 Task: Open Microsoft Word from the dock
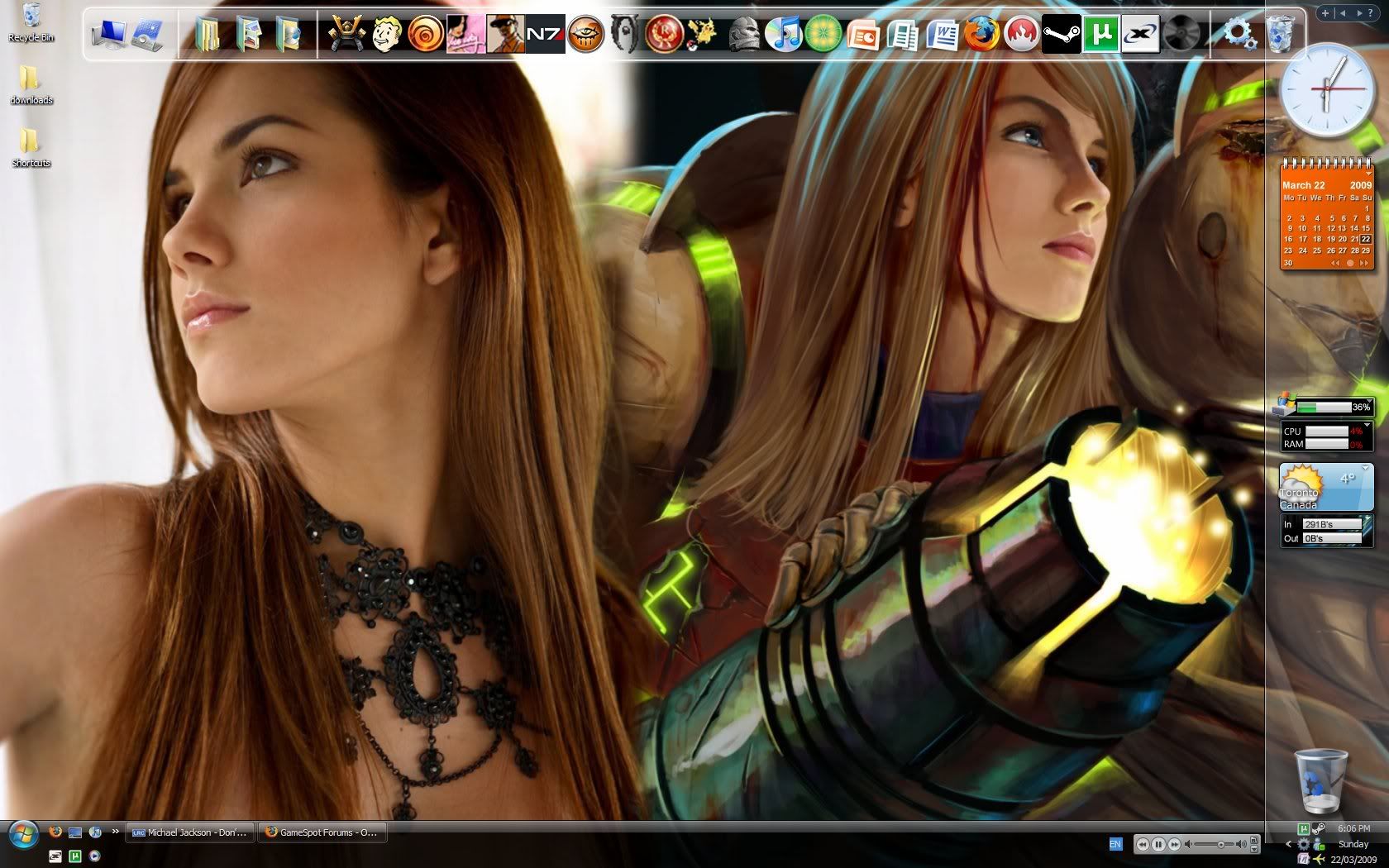942,34
